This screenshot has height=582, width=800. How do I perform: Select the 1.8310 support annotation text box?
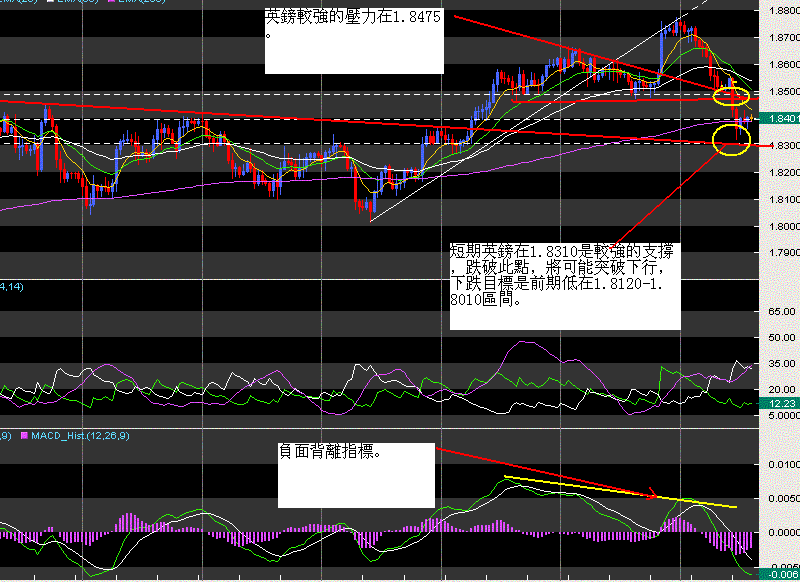pyautogui.click(x=565, y=286)
